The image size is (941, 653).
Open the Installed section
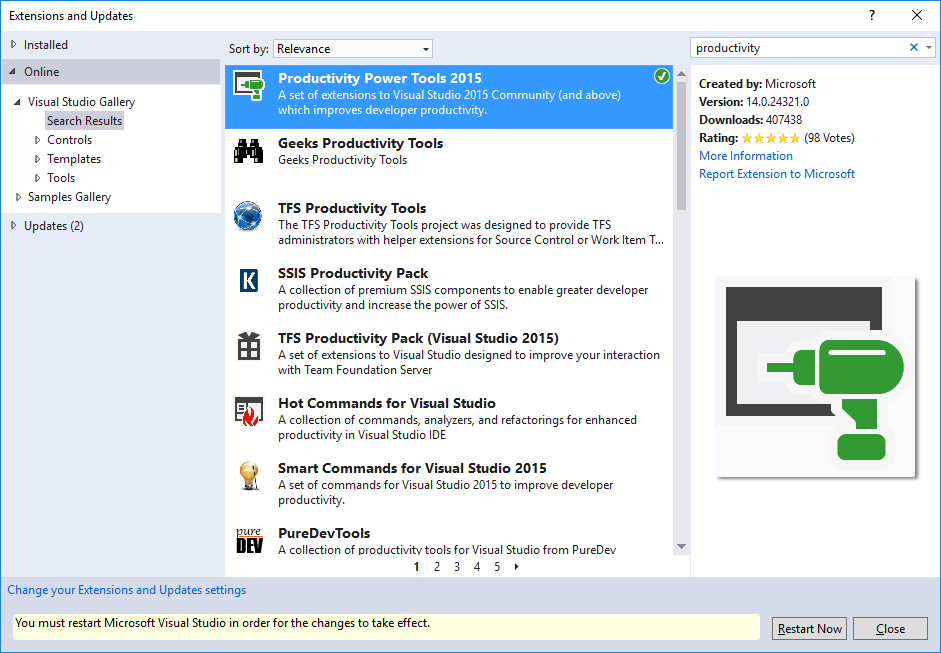point(46,44)
